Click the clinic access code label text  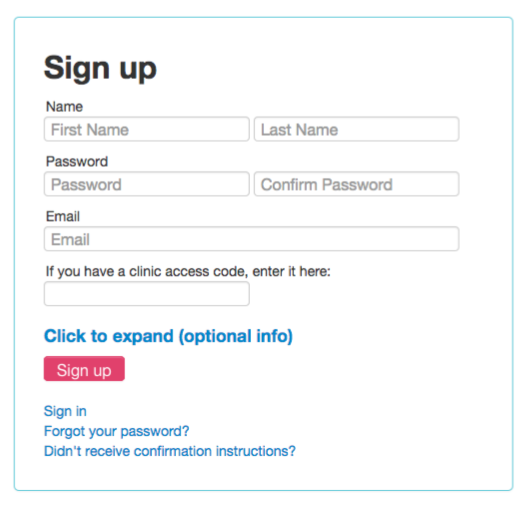click(188, 272)
